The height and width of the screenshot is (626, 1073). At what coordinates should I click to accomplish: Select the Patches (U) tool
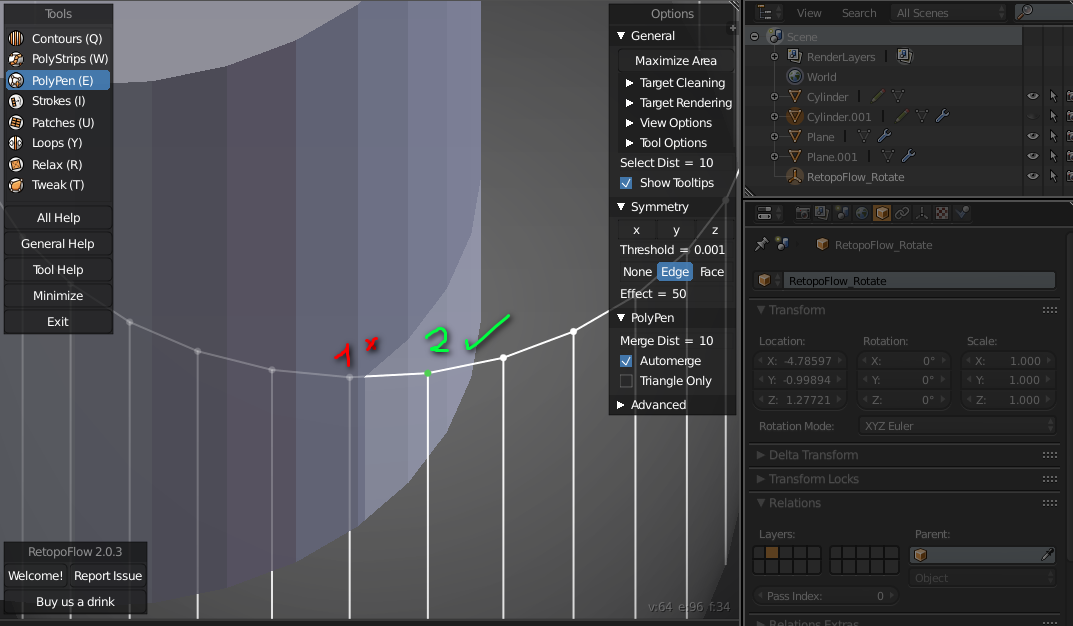click(58, 122)
